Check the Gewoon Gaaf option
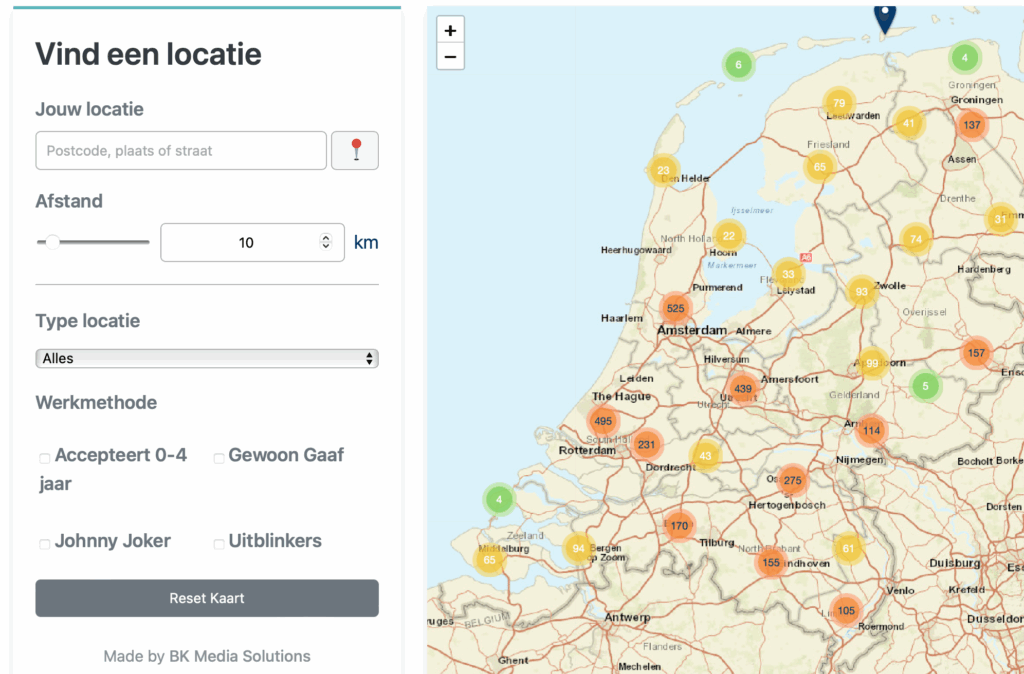 coord(219,458)
